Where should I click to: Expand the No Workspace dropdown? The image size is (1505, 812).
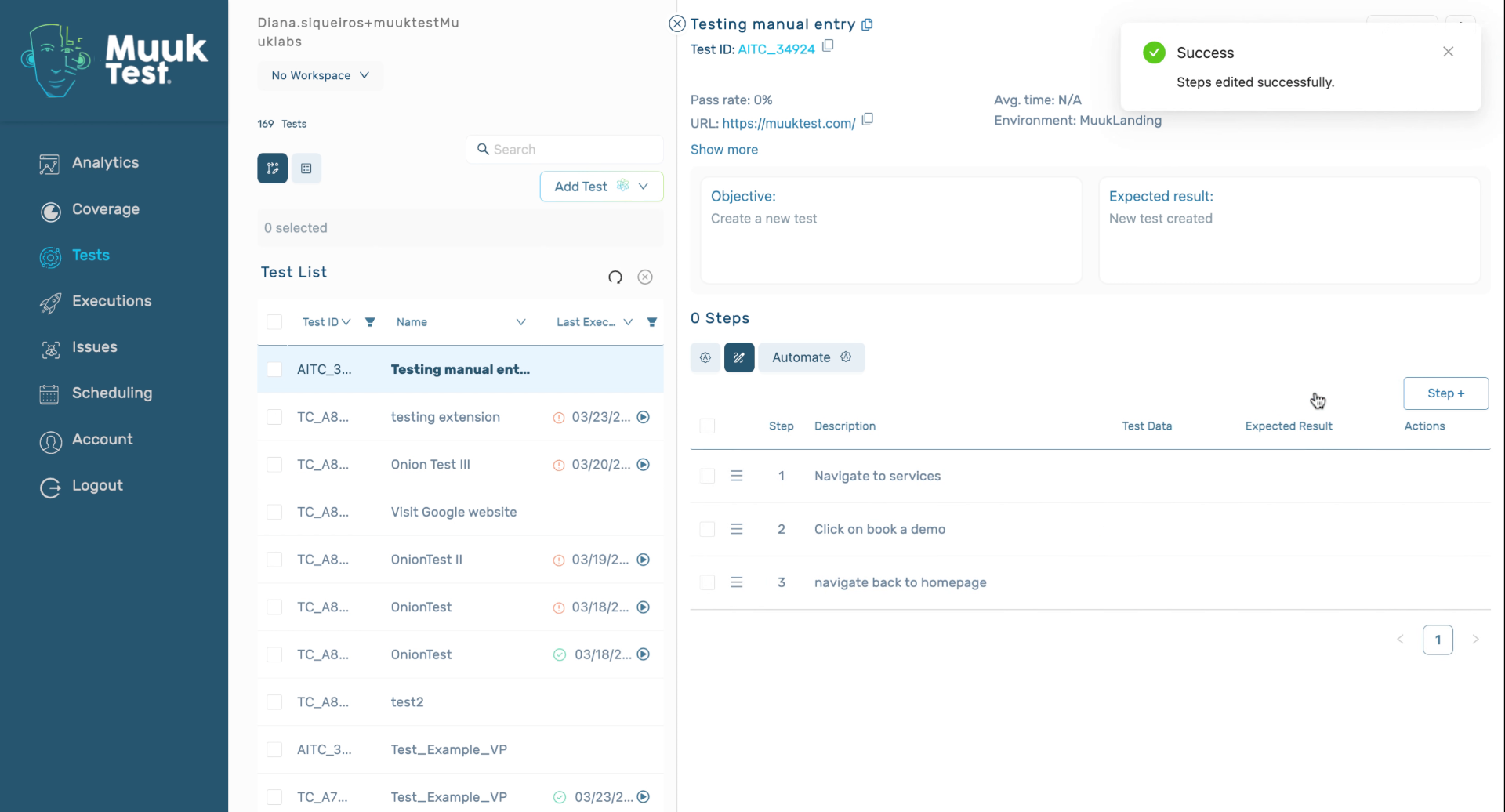[320, 75]
